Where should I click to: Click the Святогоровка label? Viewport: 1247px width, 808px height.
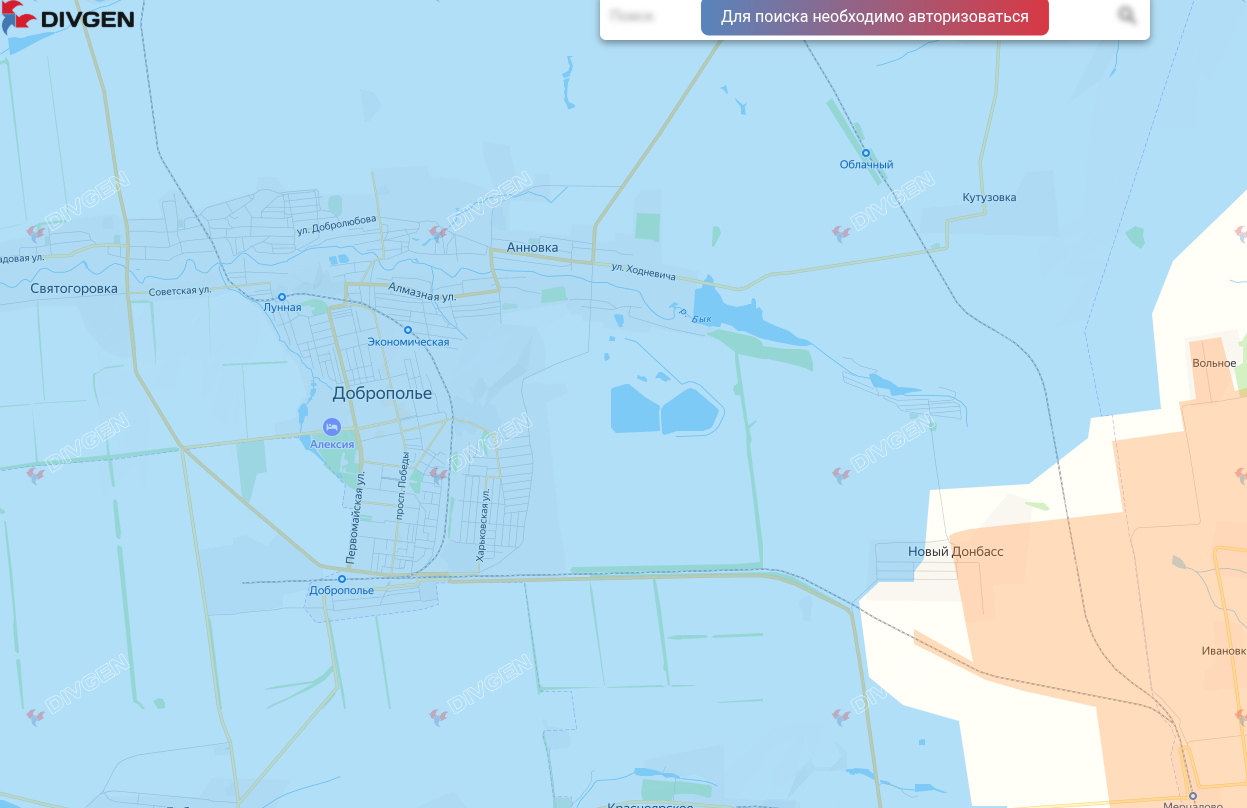[x=74, y=289]
